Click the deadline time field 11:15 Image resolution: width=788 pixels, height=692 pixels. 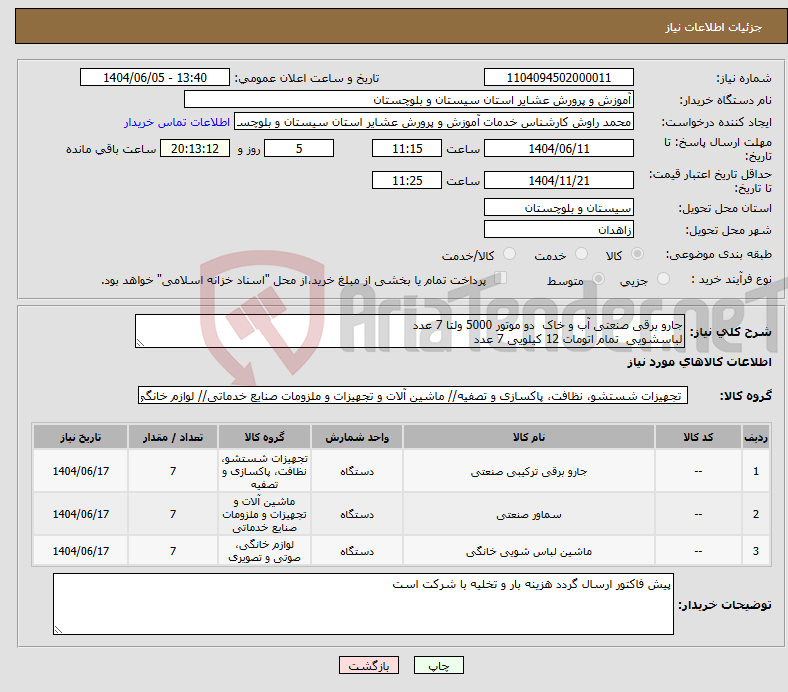pos(407,148)
